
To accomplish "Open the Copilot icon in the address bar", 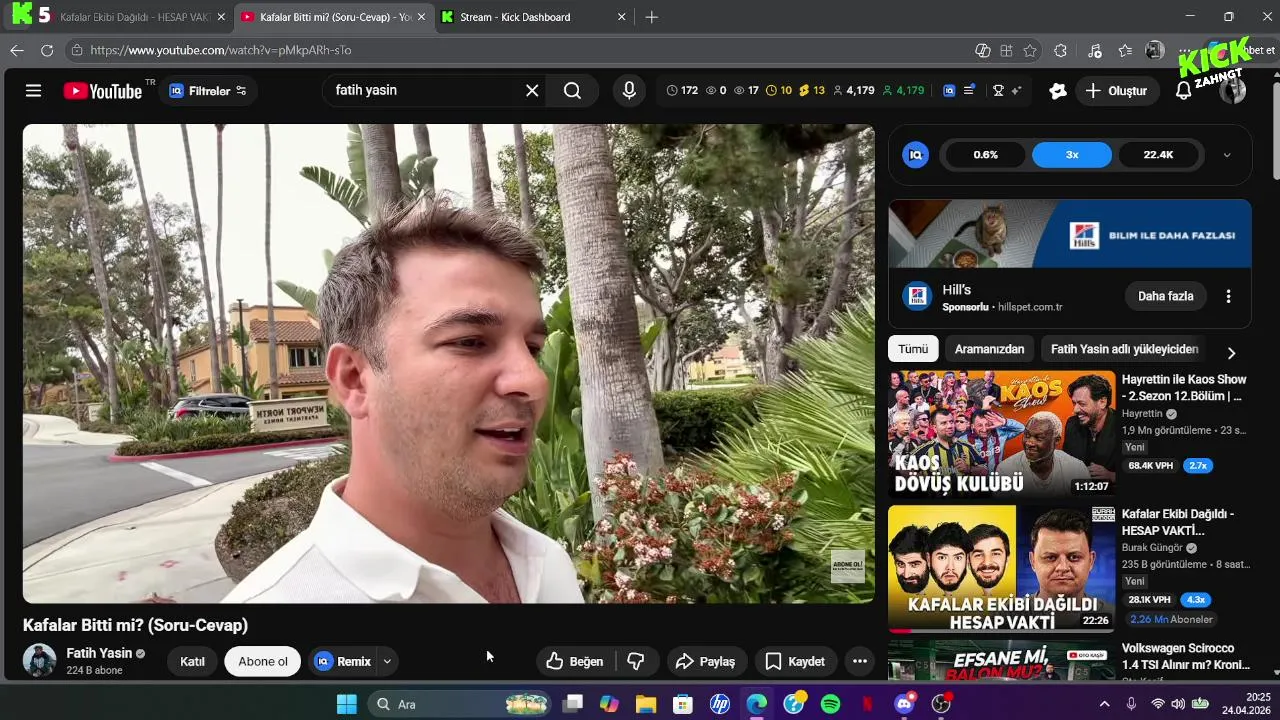I will coord(983,50).
